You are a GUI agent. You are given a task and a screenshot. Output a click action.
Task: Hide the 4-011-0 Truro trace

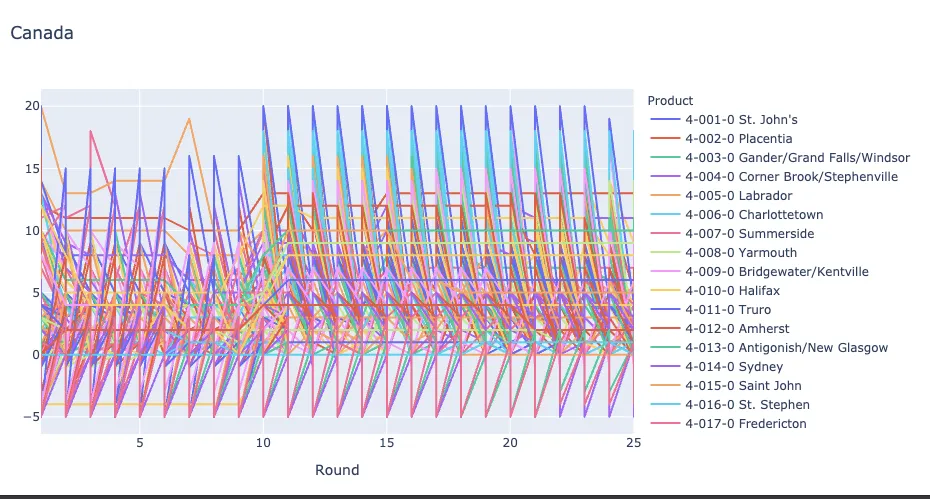tap(711, 310)
